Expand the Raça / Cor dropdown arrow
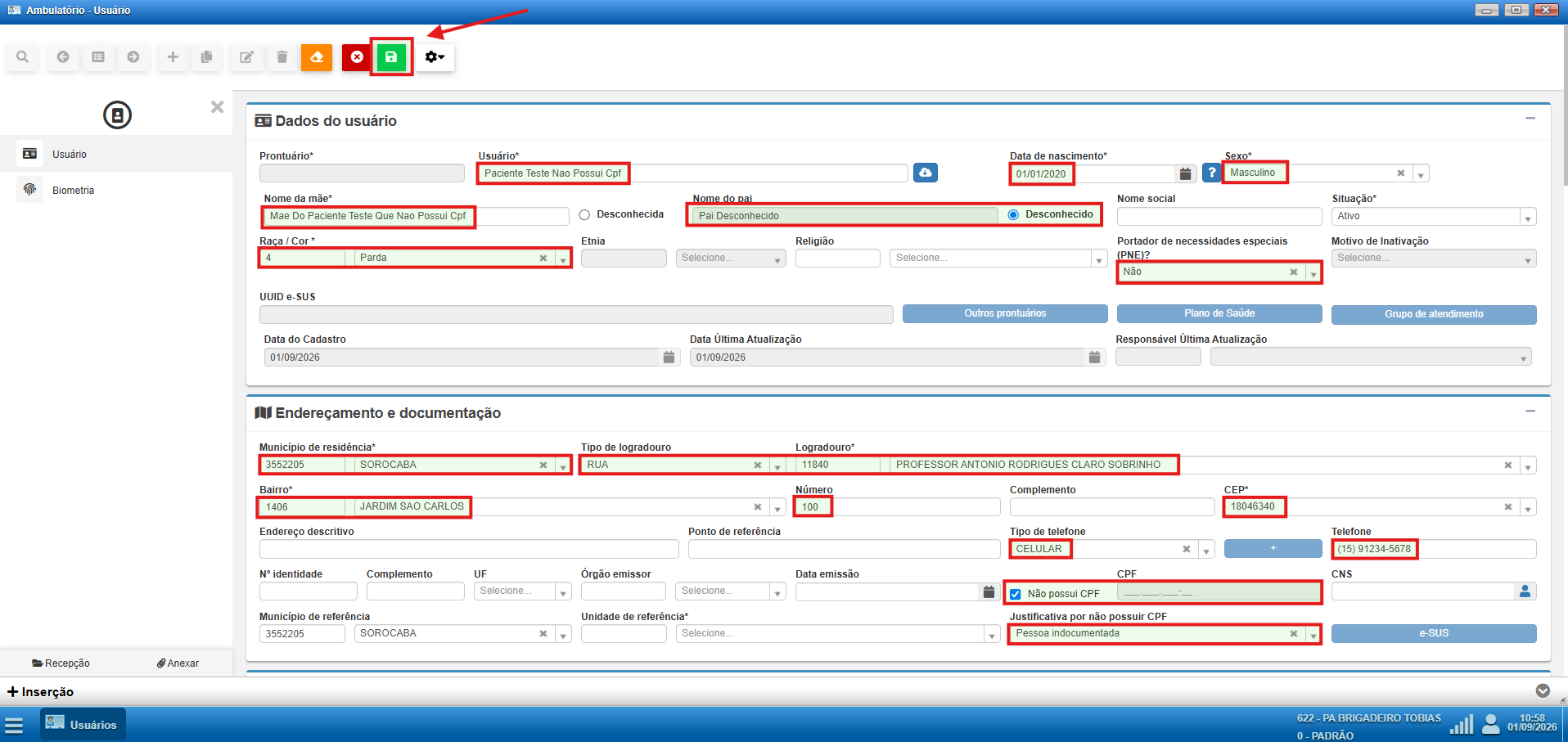 coord(563,259)
